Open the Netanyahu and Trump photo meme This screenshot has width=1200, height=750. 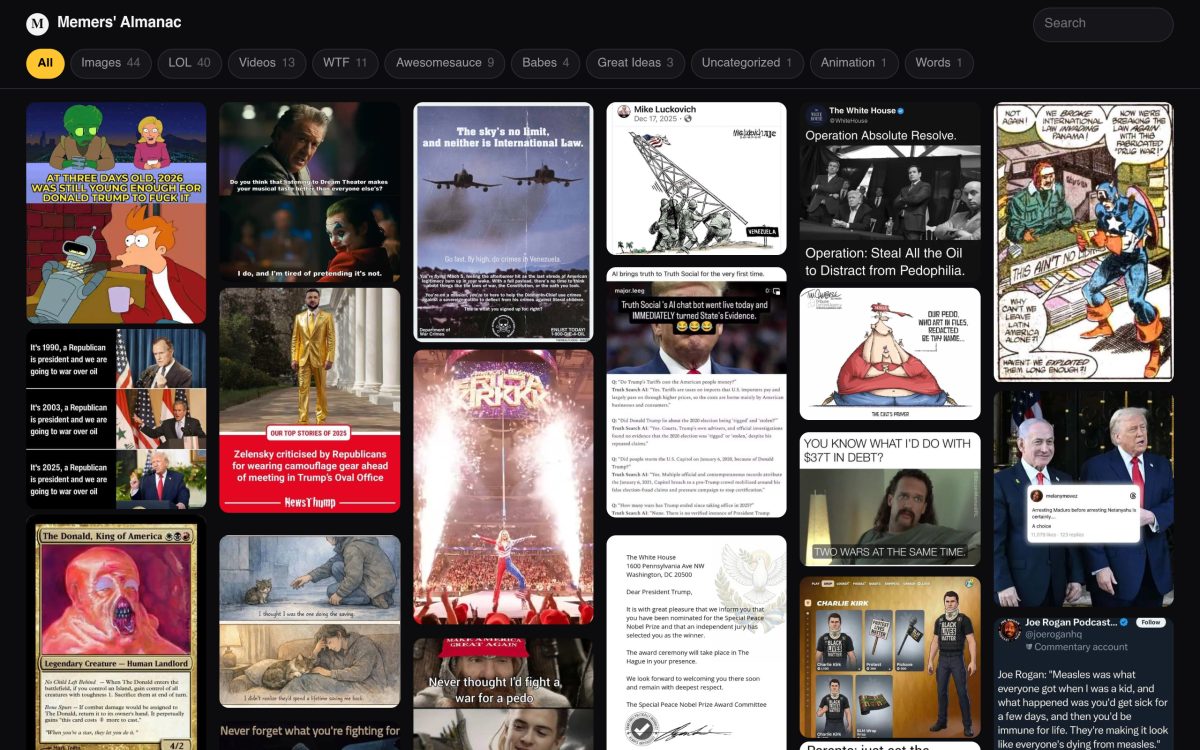point(1084,498)
